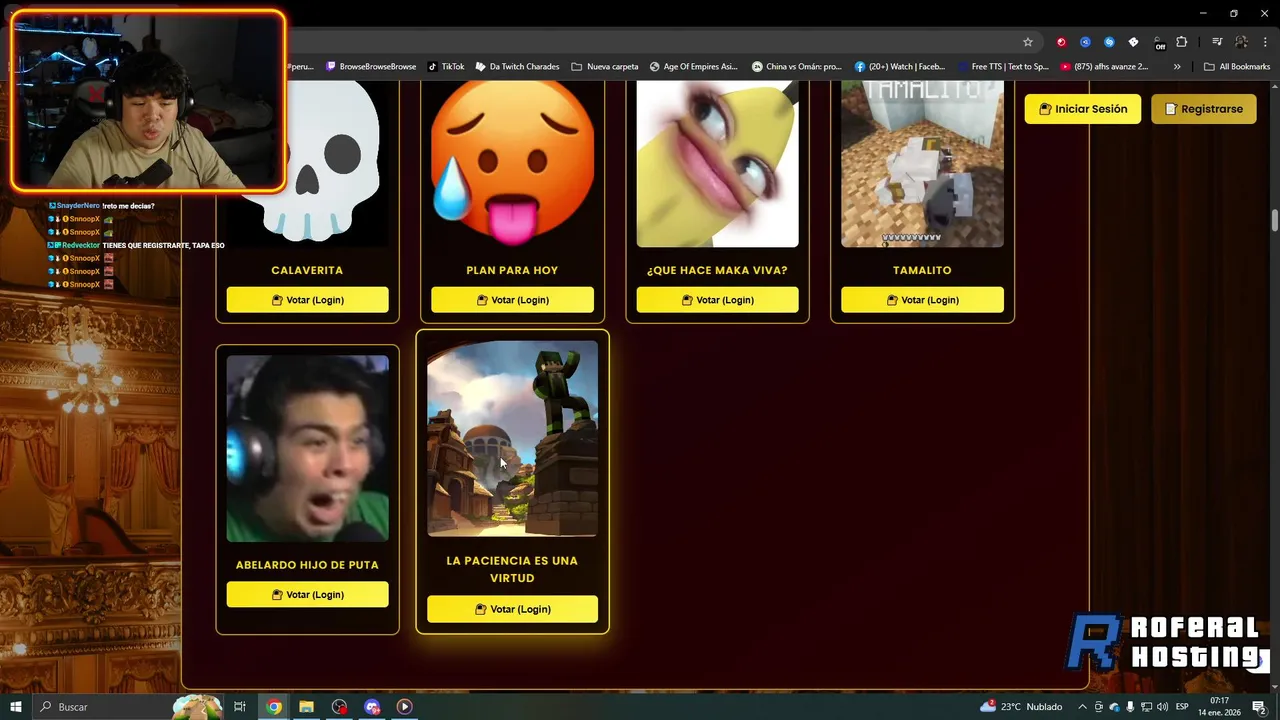Vote for LA PACIENCIA ES UNA VIRTUD
This screenshot has height=720, width=1280.
click(512, 609)
